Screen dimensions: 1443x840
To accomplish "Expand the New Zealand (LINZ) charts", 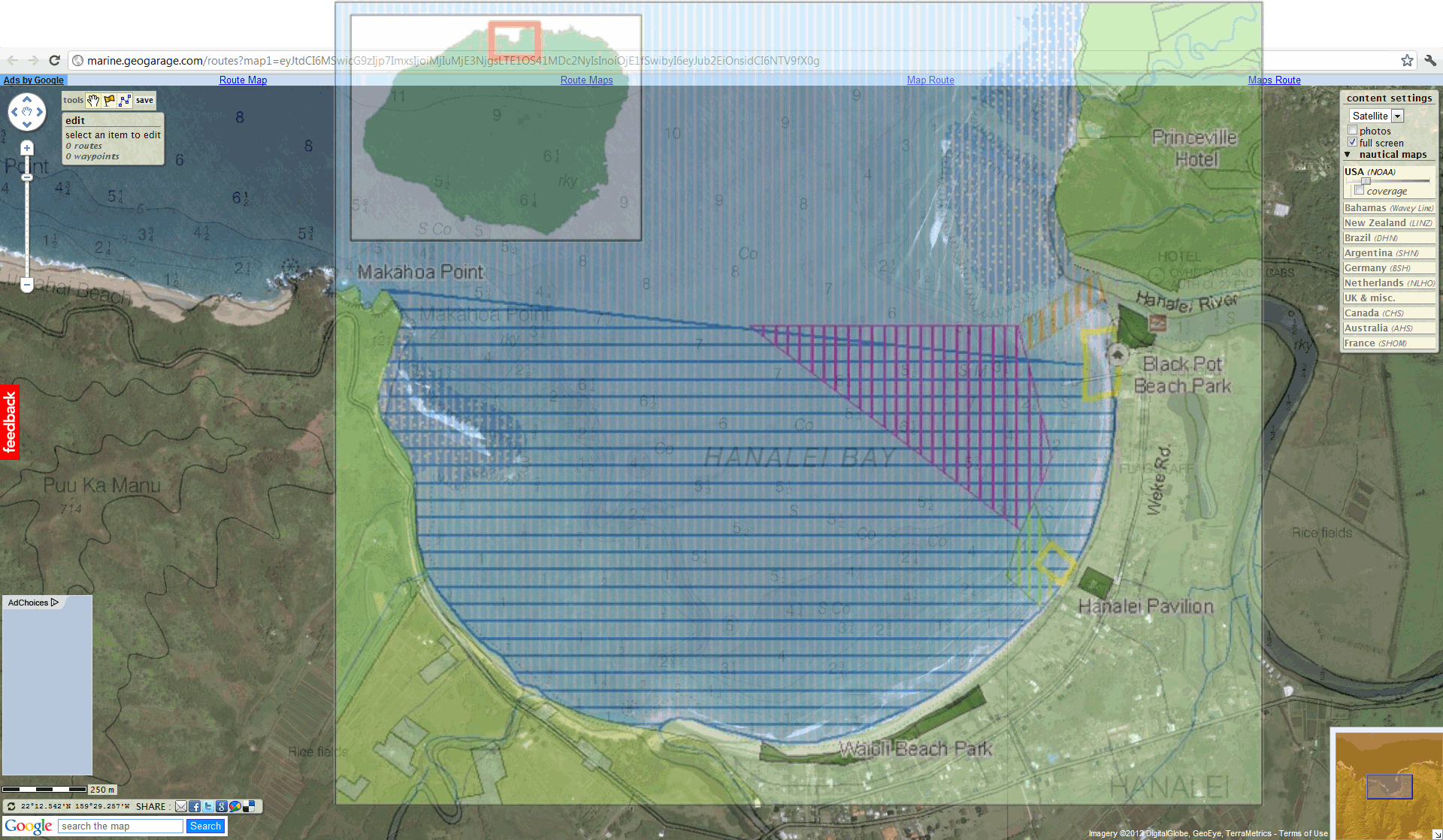I will [1389, 223].
